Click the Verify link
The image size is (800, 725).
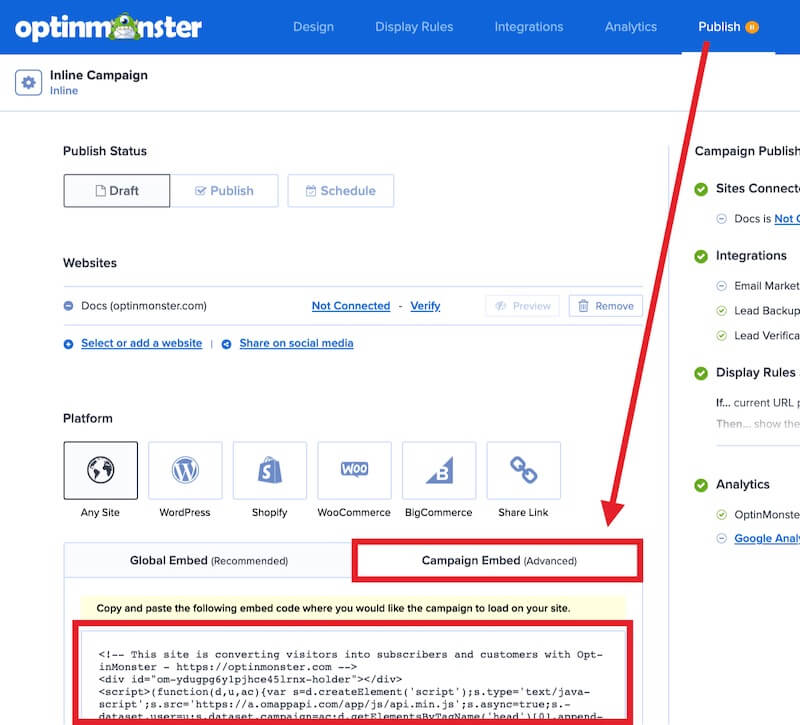pyautogui.click(x=425, y=306)
